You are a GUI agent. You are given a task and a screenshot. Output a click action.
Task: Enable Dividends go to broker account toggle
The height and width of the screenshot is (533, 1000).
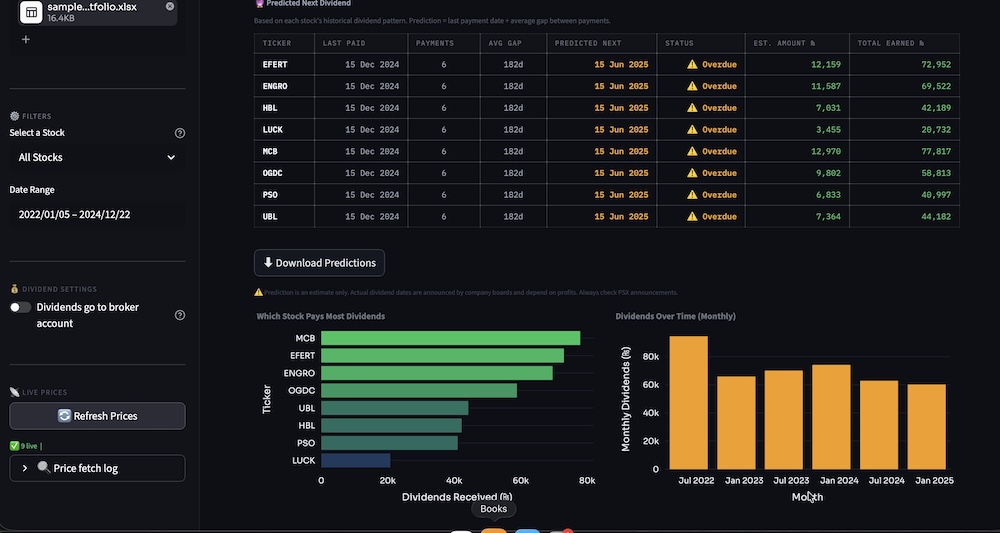click(x=21, y=308)
